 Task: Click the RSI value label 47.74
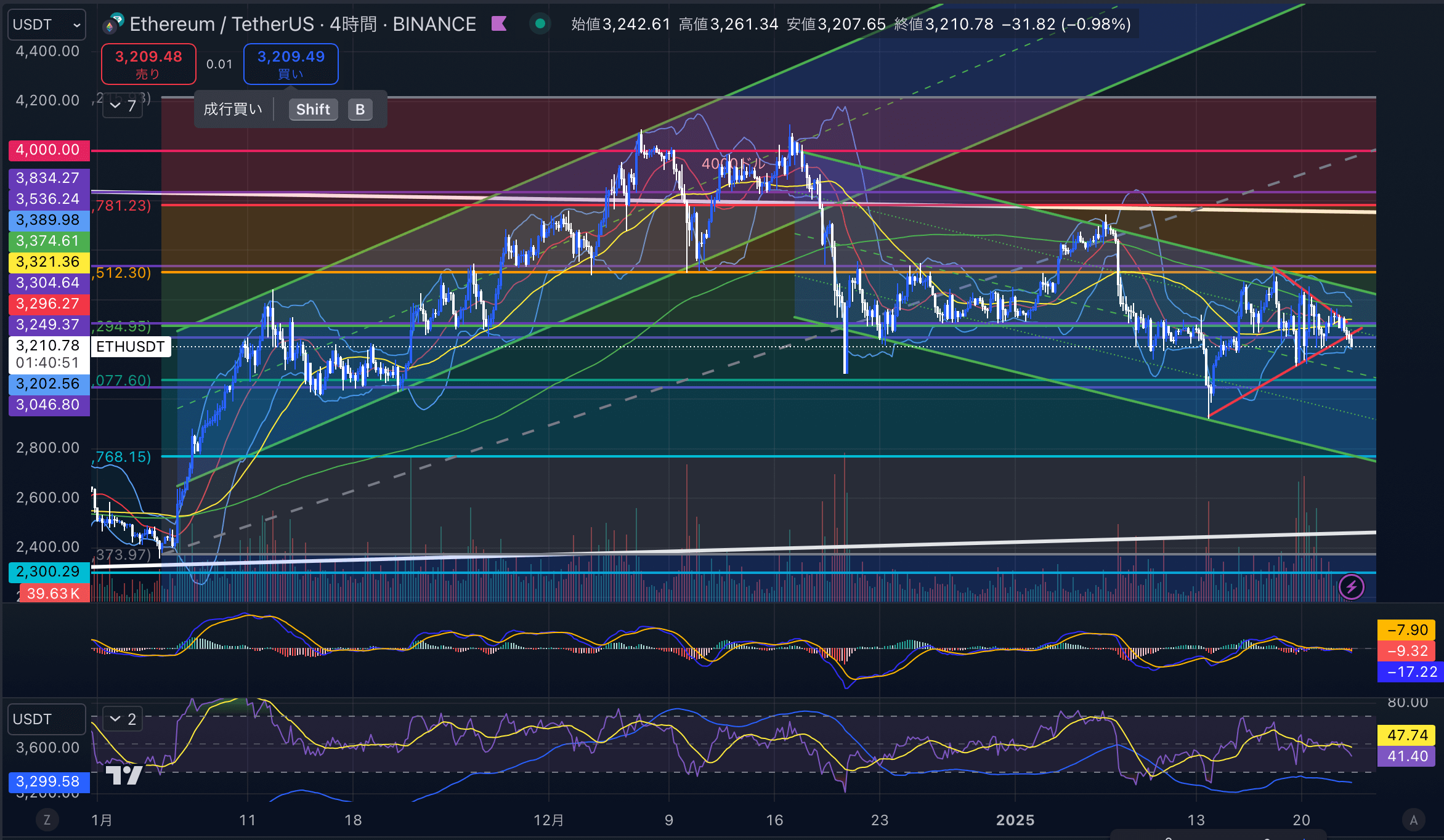click(x=1407, y=735)
